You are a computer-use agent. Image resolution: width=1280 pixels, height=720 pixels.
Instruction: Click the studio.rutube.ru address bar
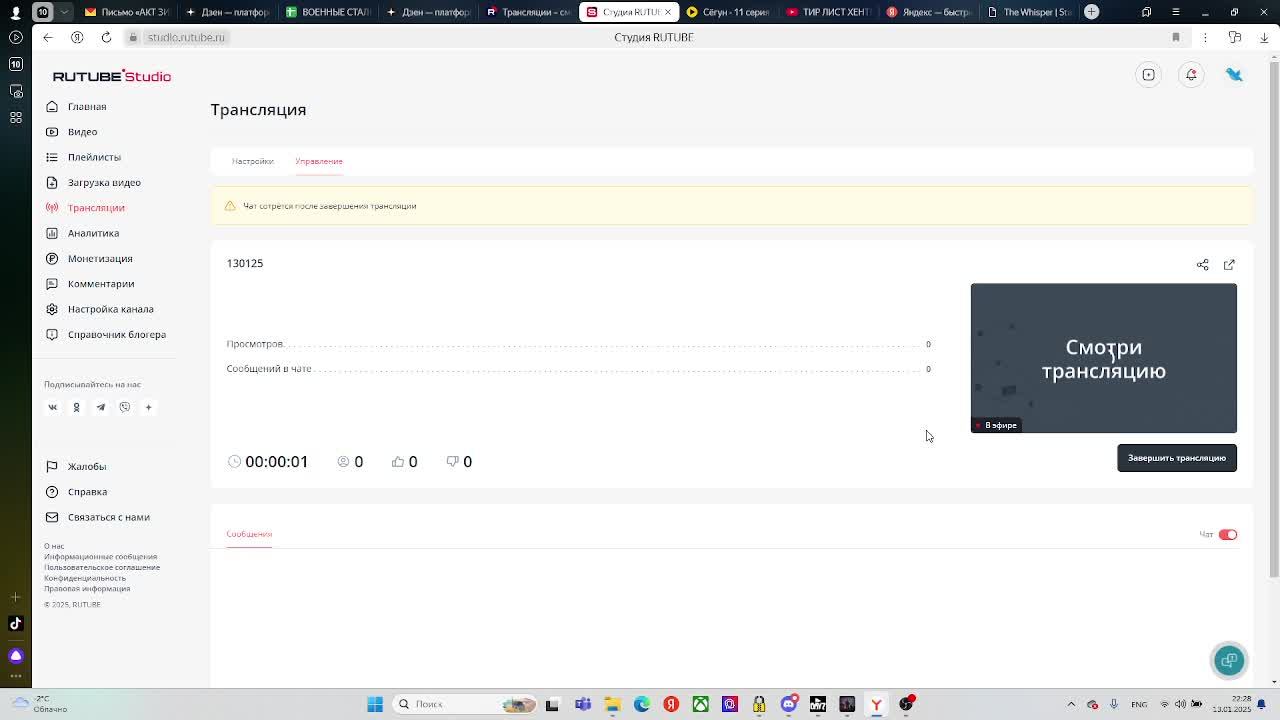tap(186, 37)
